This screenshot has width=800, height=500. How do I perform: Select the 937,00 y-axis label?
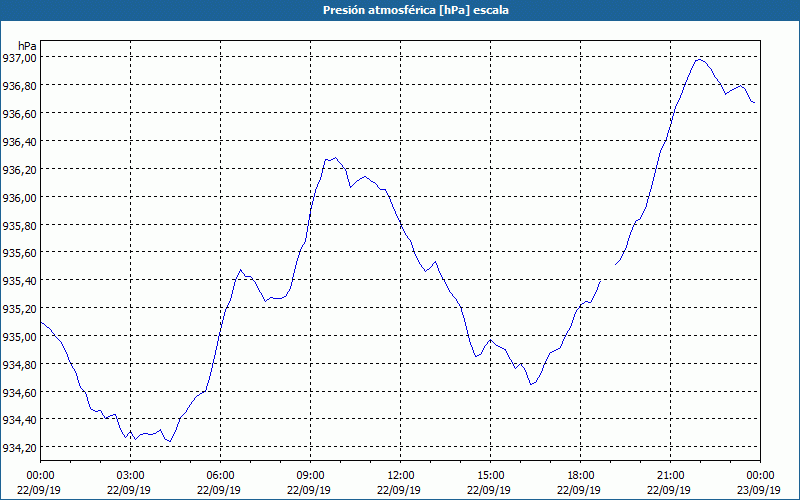click(20, 58)
